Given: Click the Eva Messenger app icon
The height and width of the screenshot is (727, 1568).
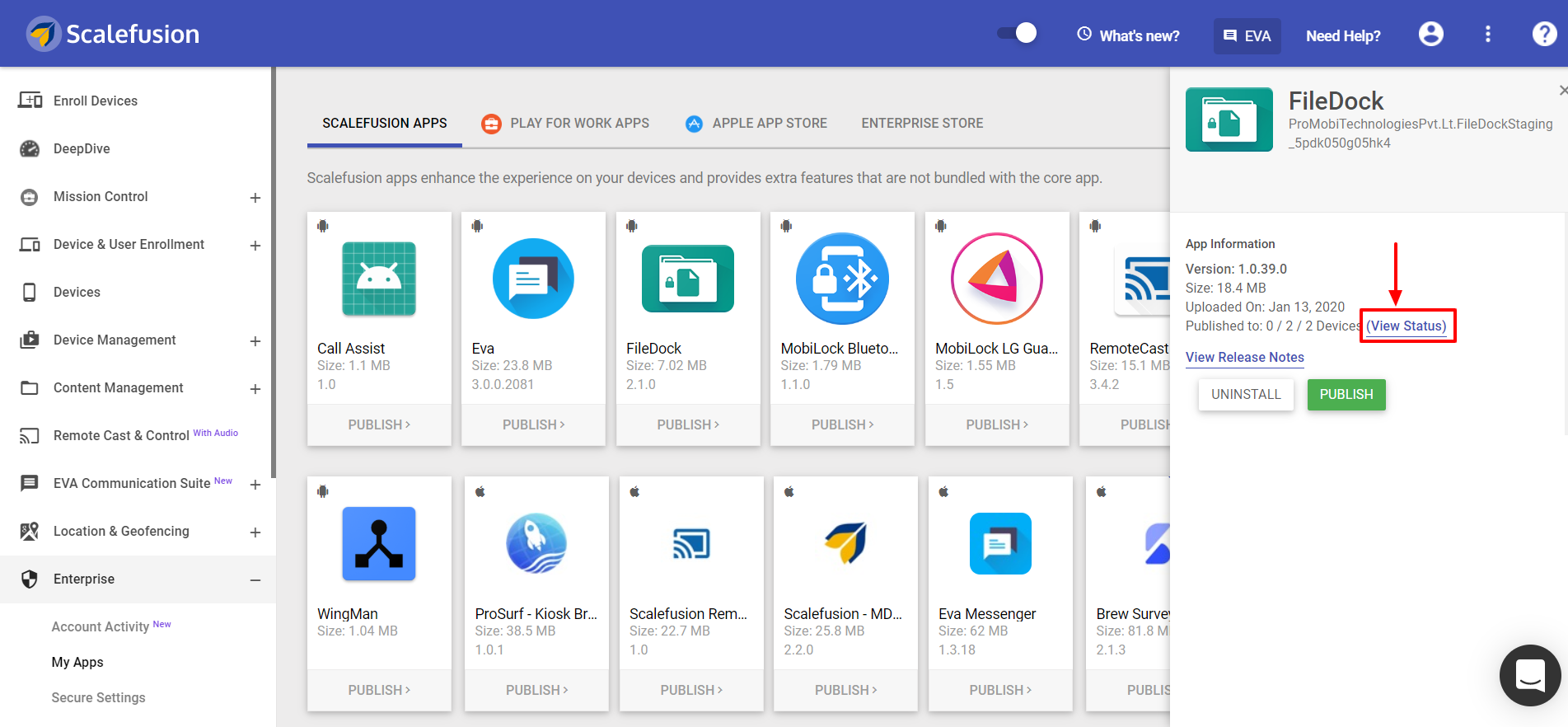Looking at the screenshot, I should point(1000,544).
